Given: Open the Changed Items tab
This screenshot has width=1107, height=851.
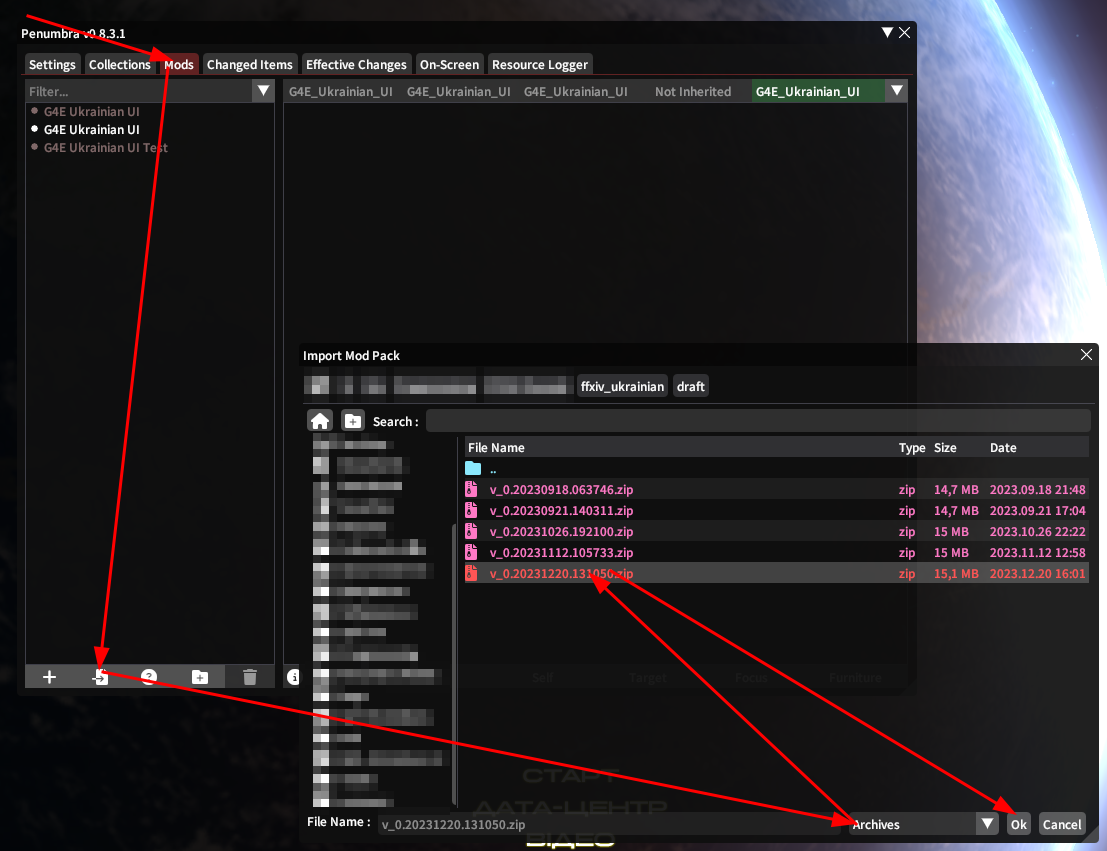Looking at the screenshot, I should coord(250,64).
